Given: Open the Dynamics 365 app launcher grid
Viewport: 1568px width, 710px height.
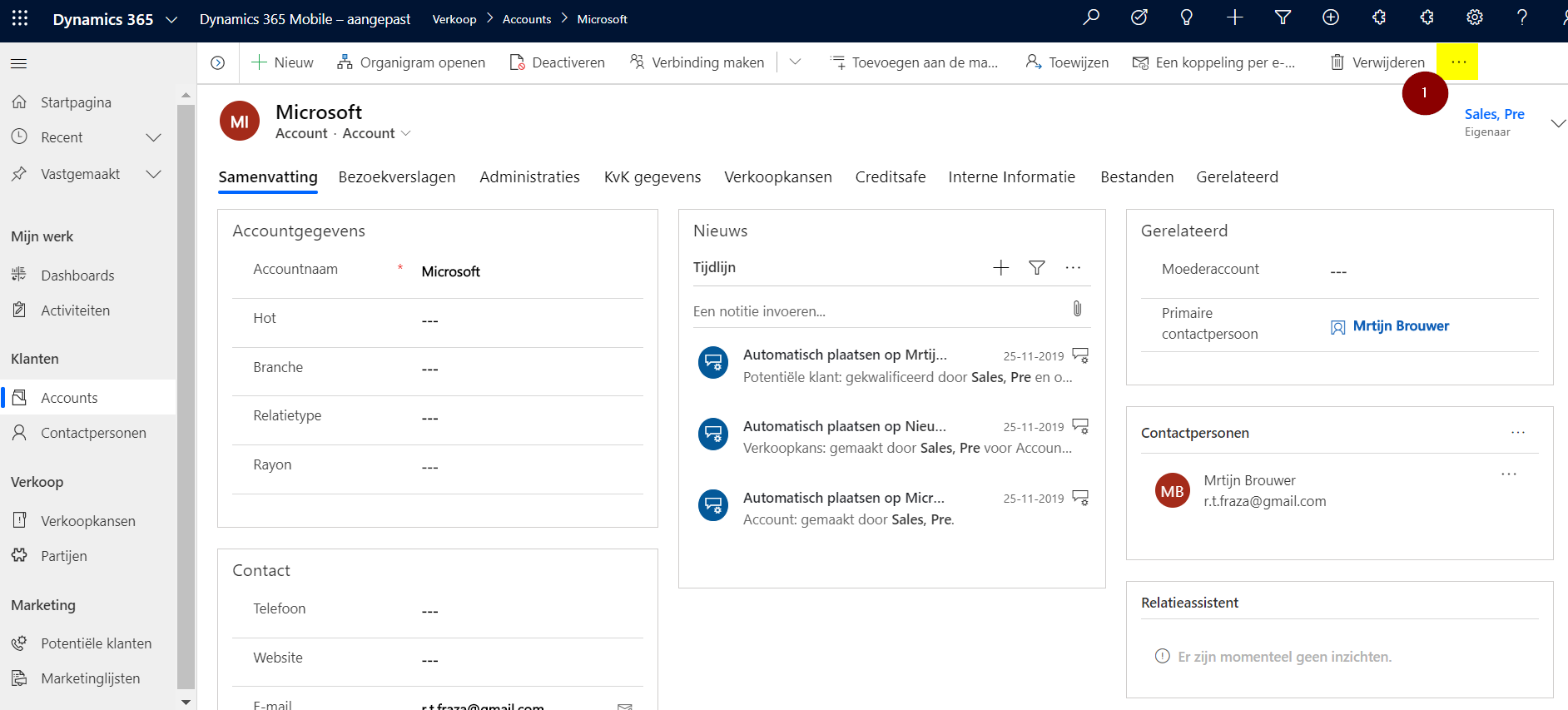Looking at the screenshot, I should 20,18.
